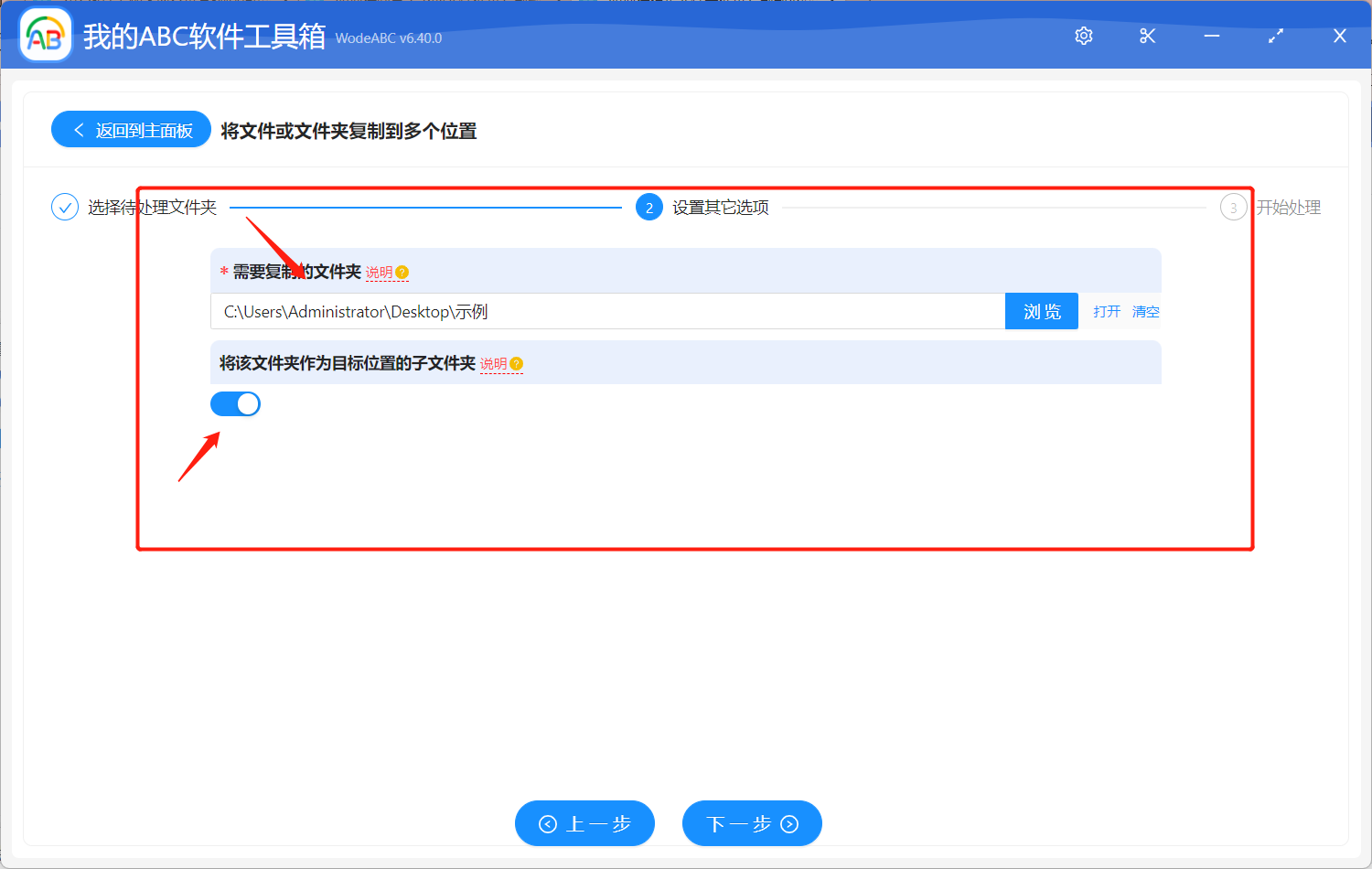Viewport: 1372px width, 869px height.
Task: Click the question mark icon beside 子文件夹说明
Action: 518,363
